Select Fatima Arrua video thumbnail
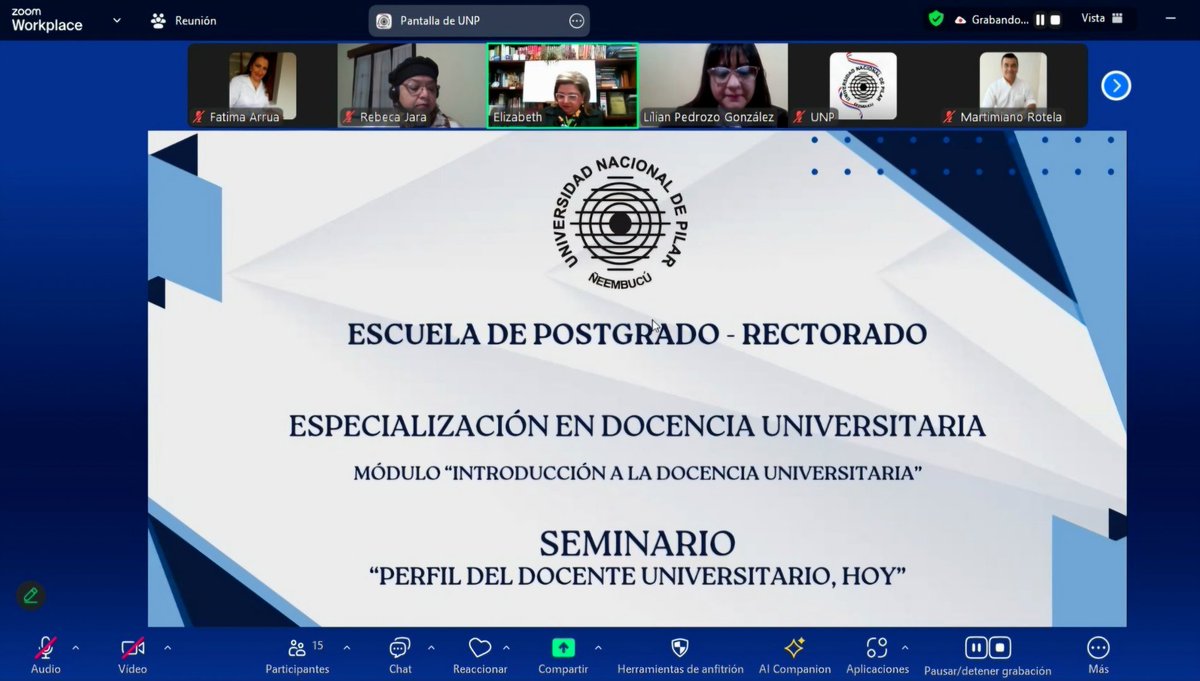 click(262, 86)
